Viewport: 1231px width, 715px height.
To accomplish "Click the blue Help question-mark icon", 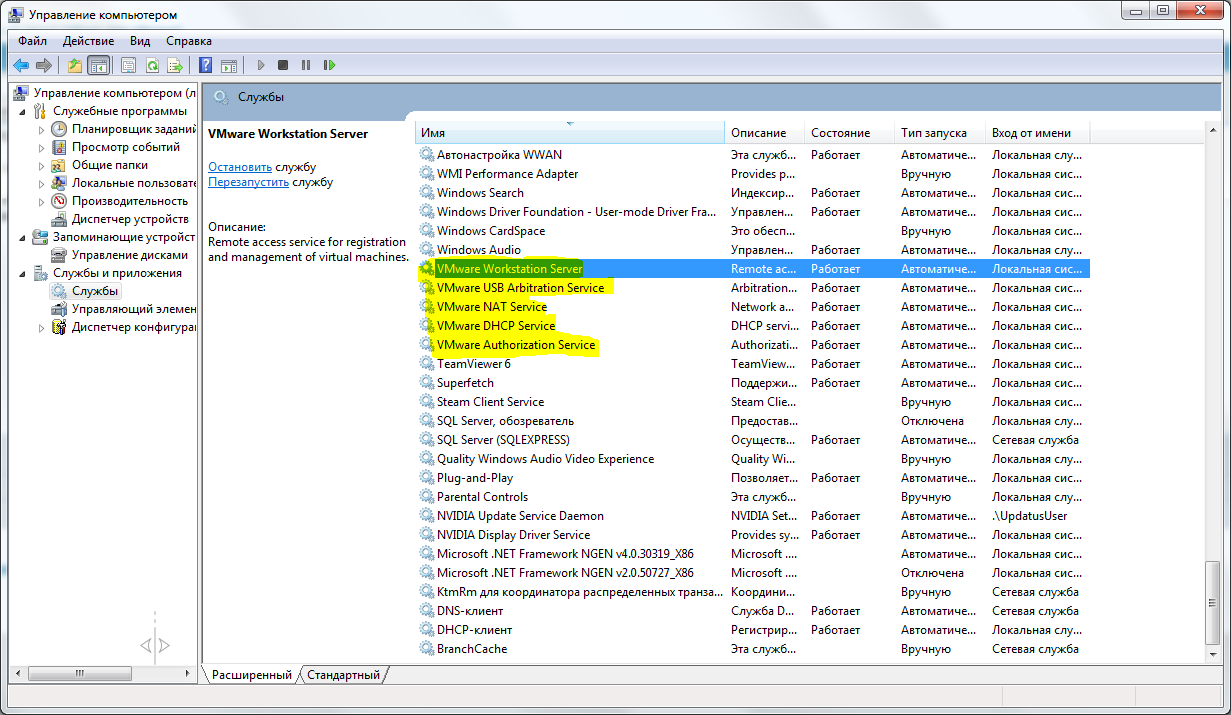I will click(x=205, y=65).
